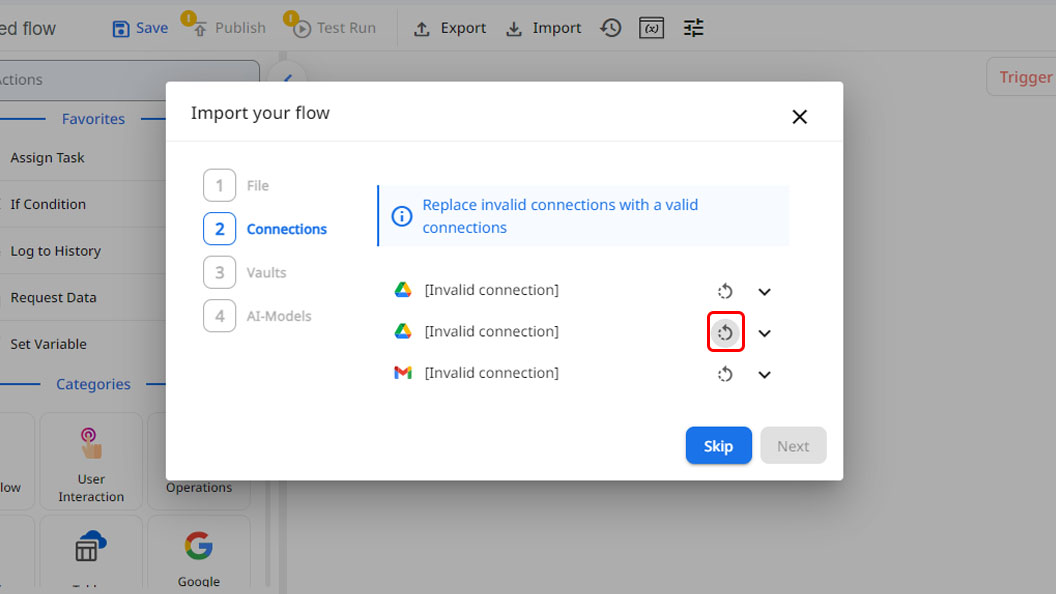Click the Trigger button on canvas

point(1024,77)
